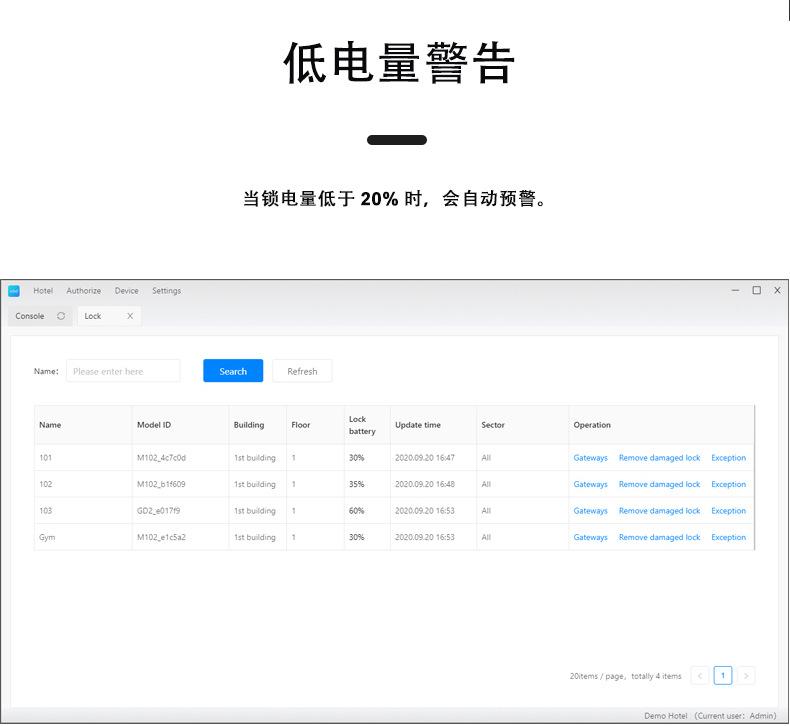790x726 pixels.
Task: Go to the previous page arrow
Action: [700, 676]
